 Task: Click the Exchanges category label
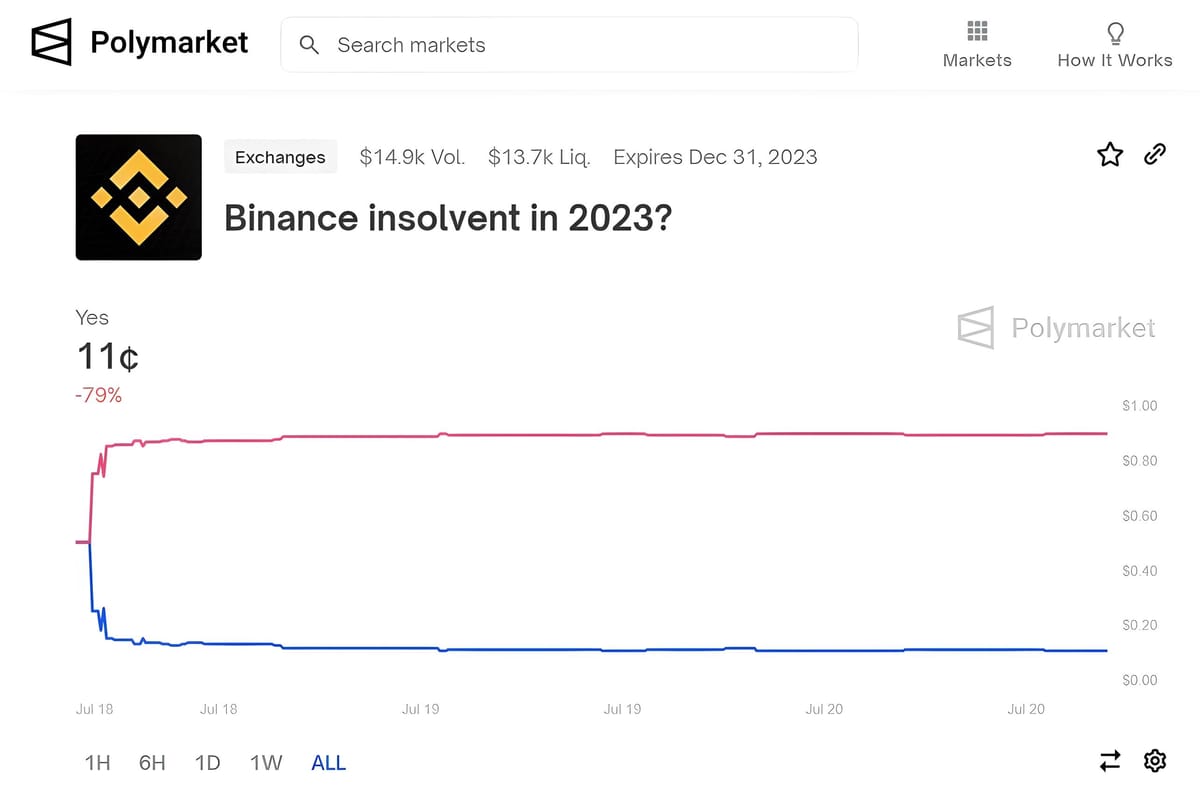coord(280,157)
